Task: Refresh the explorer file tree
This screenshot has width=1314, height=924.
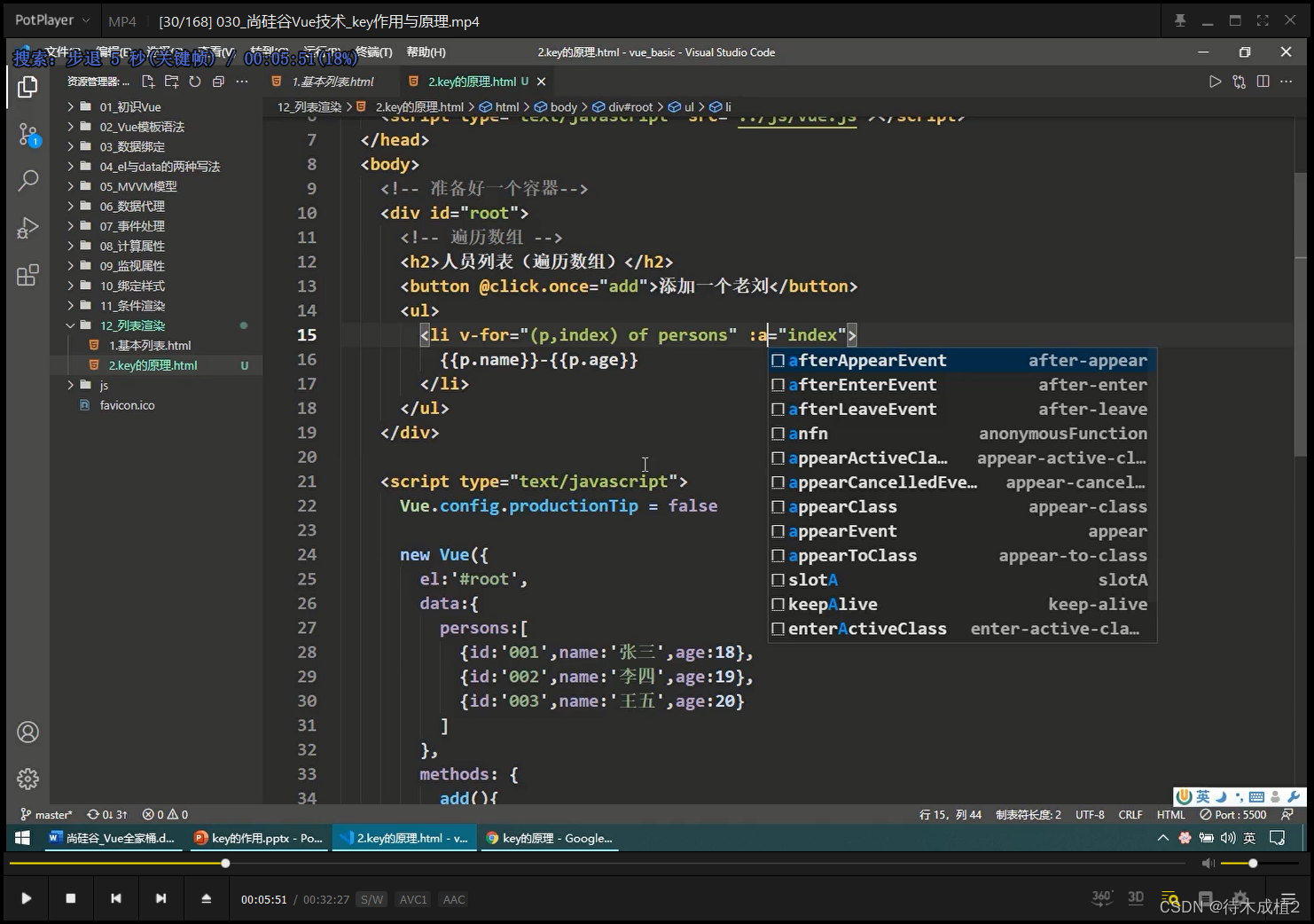Action: click(195, 82)
